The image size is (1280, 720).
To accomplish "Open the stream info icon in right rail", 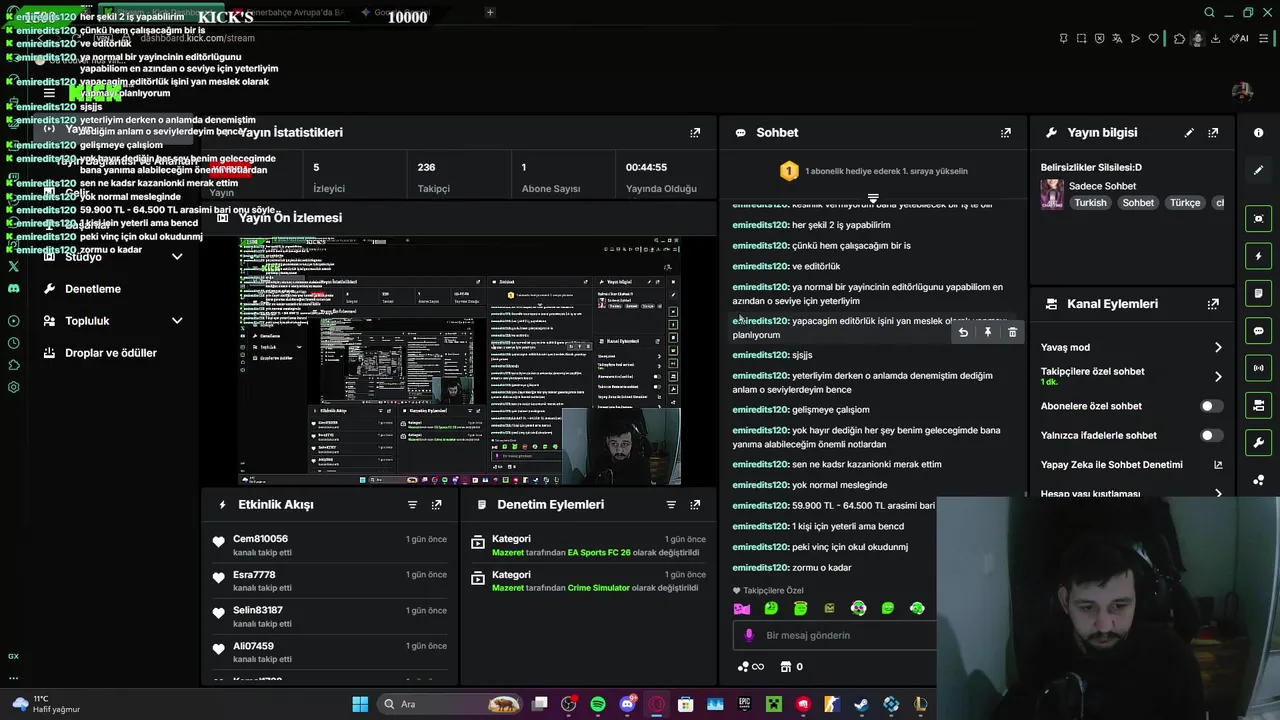I will click(1258, 132).
